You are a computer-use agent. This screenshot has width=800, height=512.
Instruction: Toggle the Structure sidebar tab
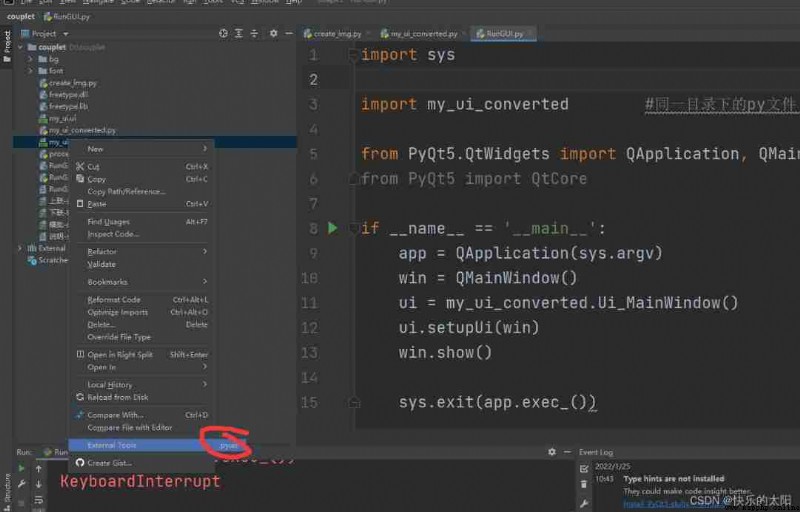click(7, 492)
